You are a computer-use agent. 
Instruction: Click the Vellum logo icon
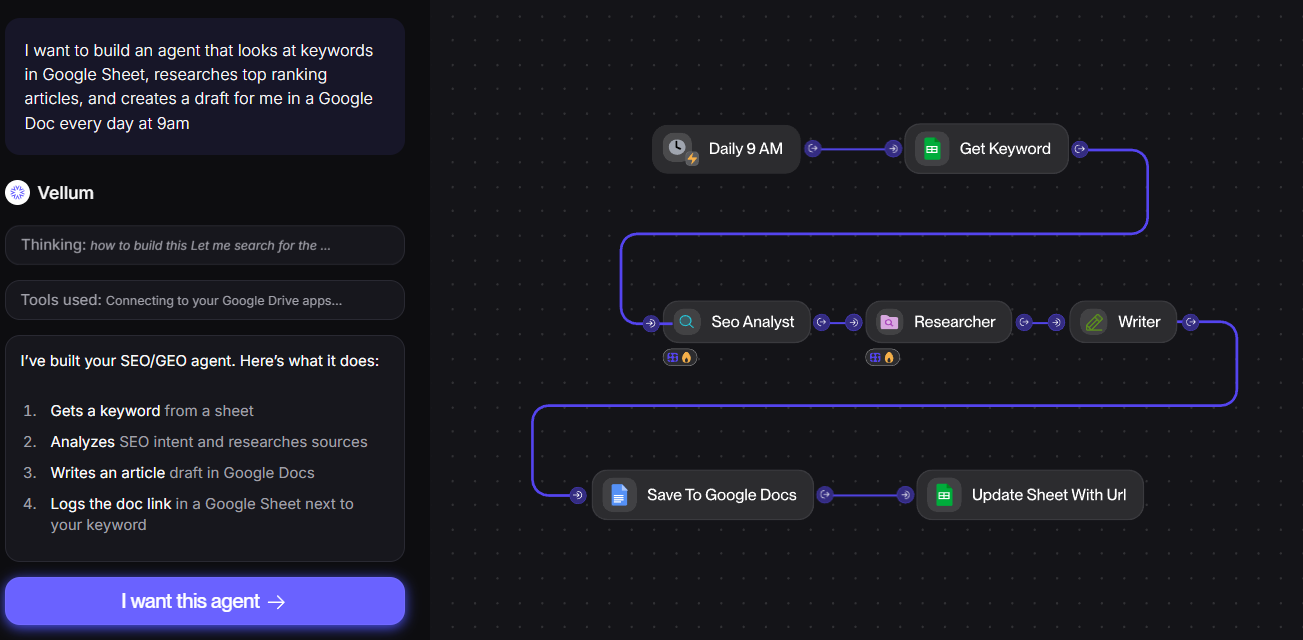click(x=17, y=193)
